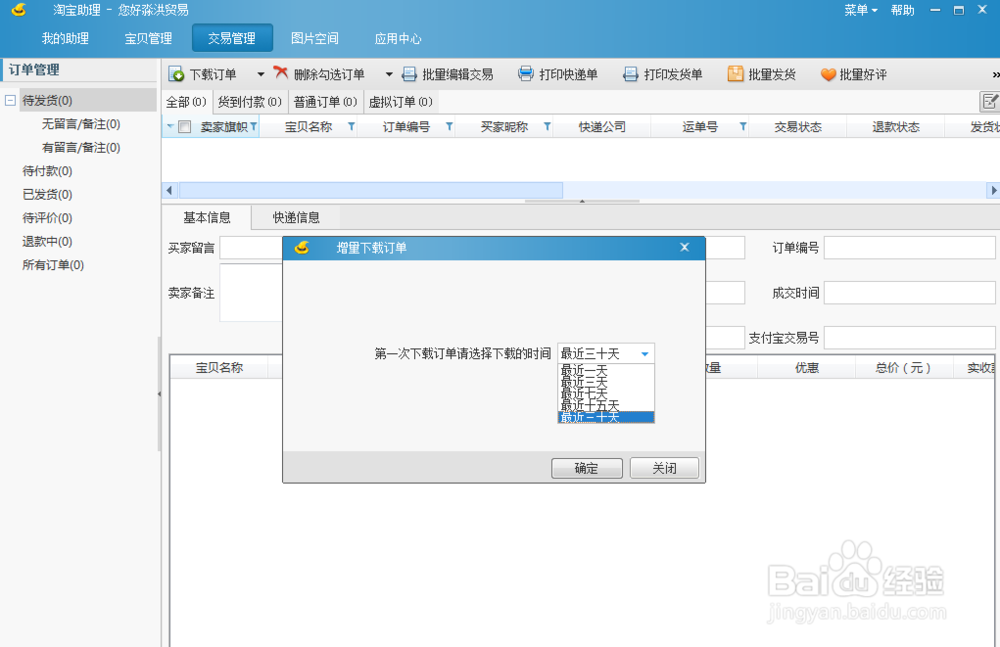
Task: Click the 打印发货单 printer icon
Action: (630, 74)
